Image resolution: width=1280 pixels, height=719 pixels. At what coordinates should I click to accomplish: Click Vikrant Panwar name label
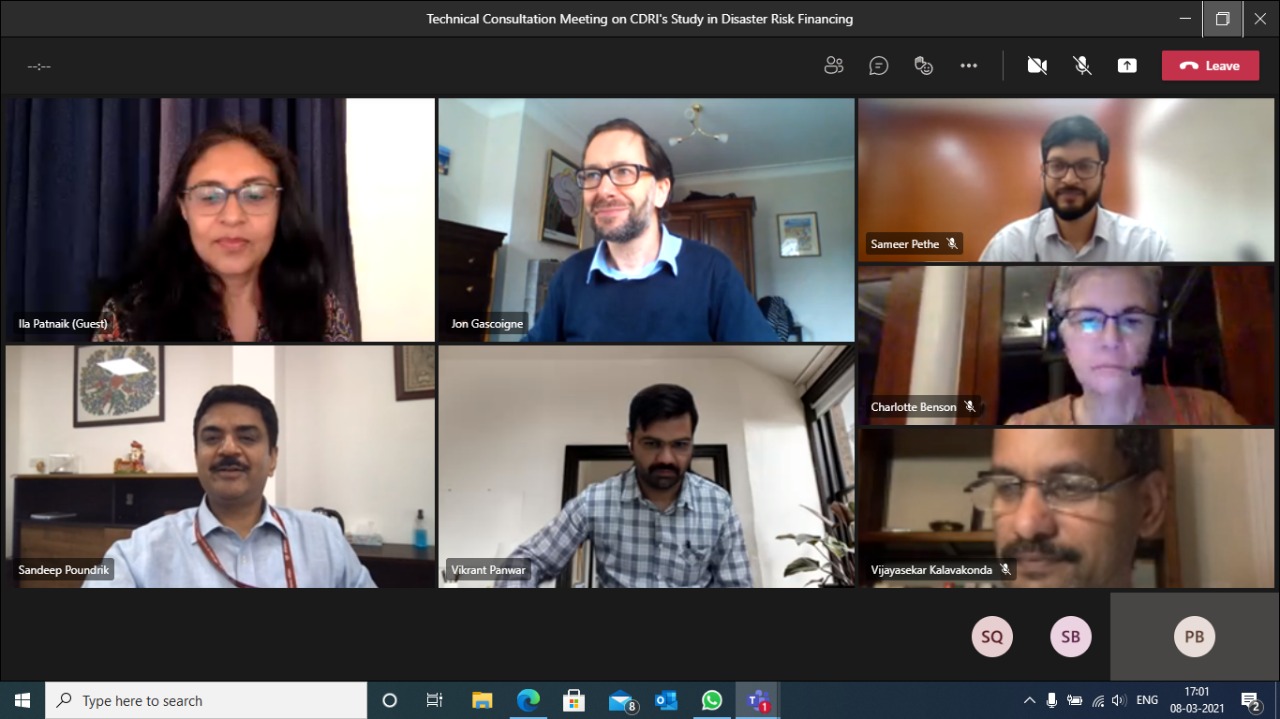click(488, 570)
